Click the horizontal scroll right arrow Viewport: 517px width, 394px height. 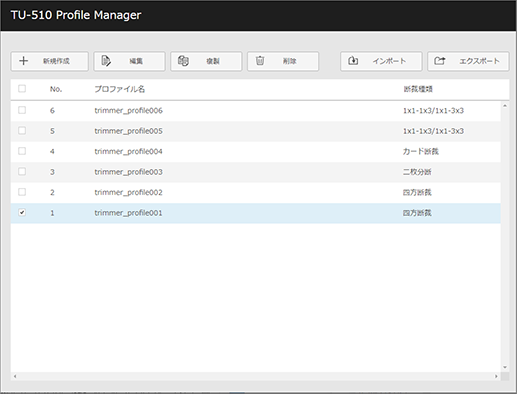pos(496,376)
